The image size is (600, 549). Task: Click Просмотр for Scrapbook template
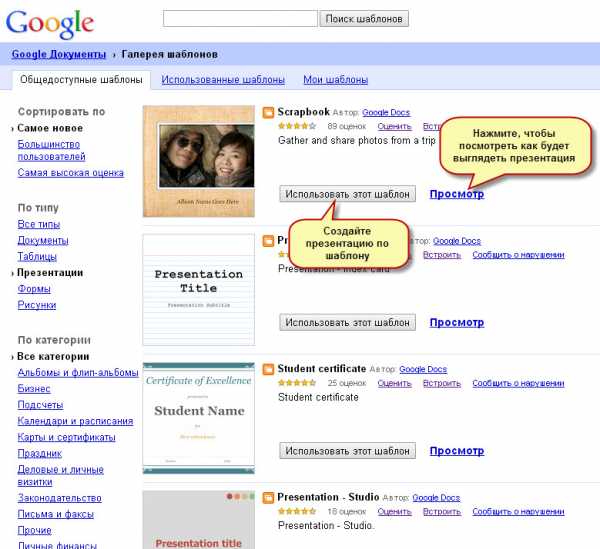(457, 194)
